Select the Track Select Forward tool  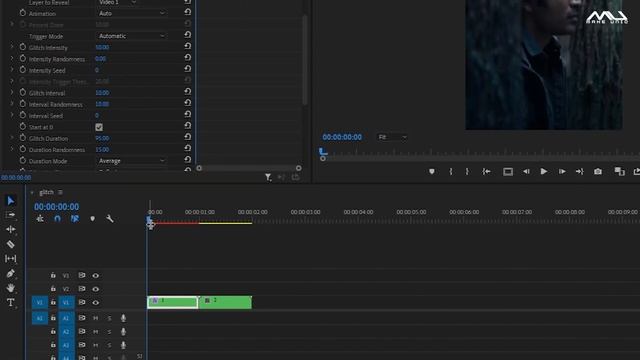coord(11,215)
